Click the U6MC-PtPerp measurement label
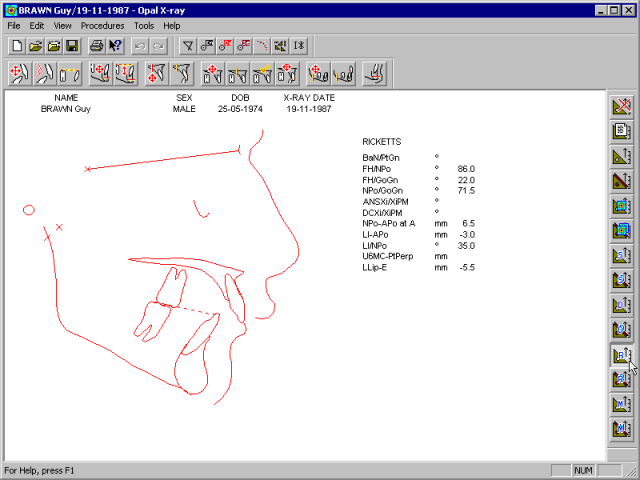Screen dimensions: 640x480 [388, 256]
